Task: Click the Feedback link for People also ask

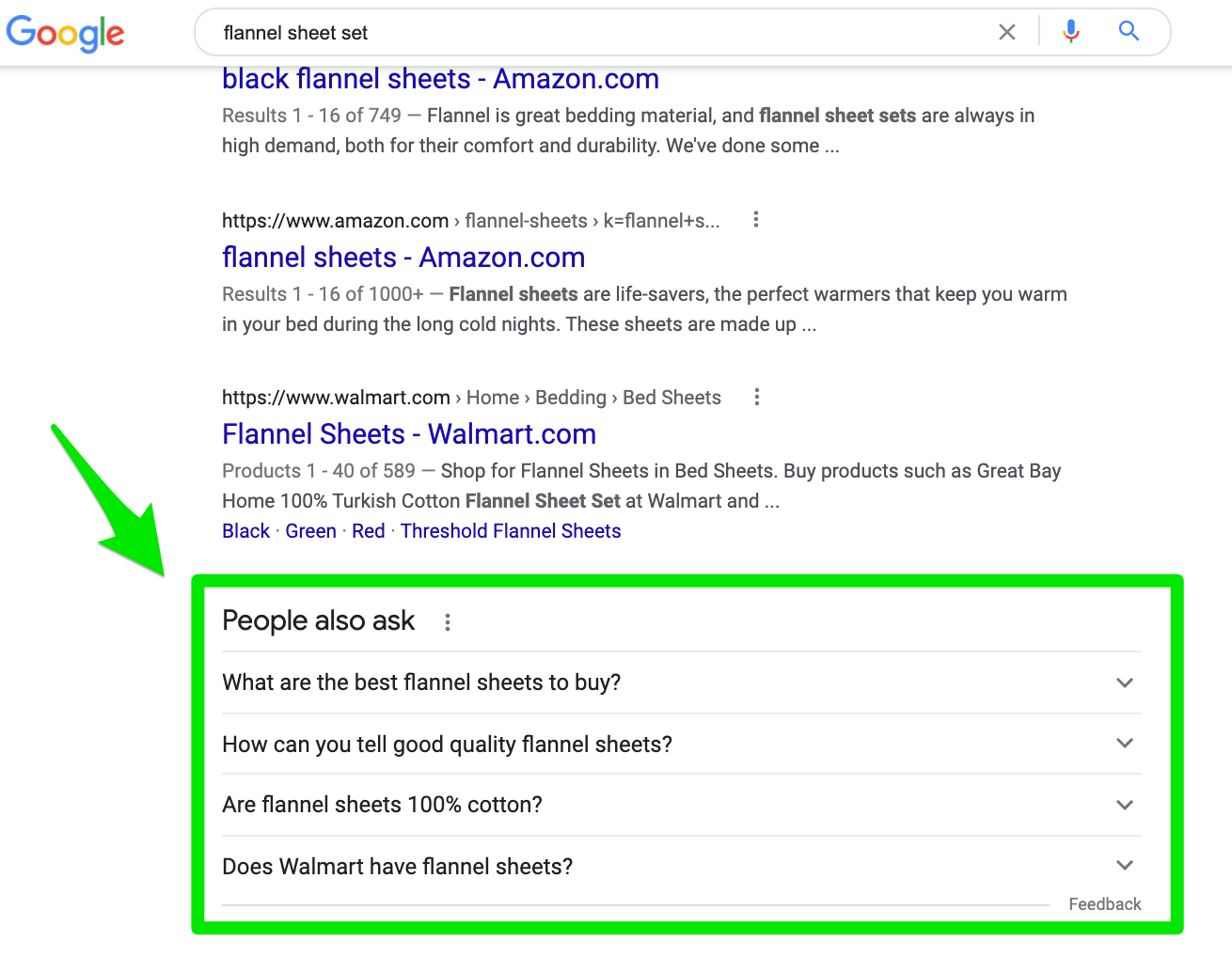Action: click(1104, 903)
